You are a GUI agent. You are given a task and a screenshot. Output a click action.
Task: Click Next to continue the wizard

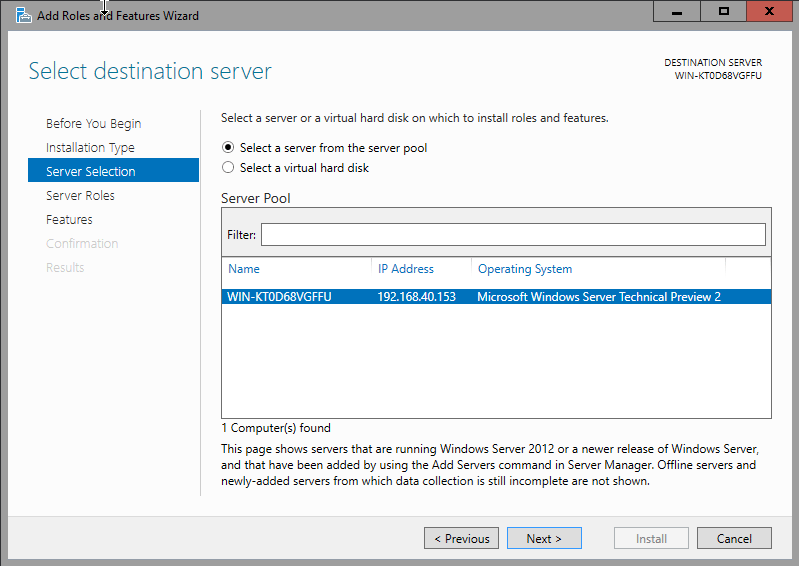(x=543, y=538)
